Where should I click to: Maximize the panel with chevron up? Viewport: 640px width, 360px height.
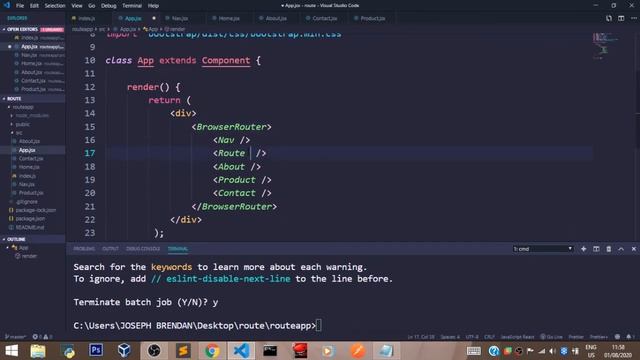tap(621, 249)
